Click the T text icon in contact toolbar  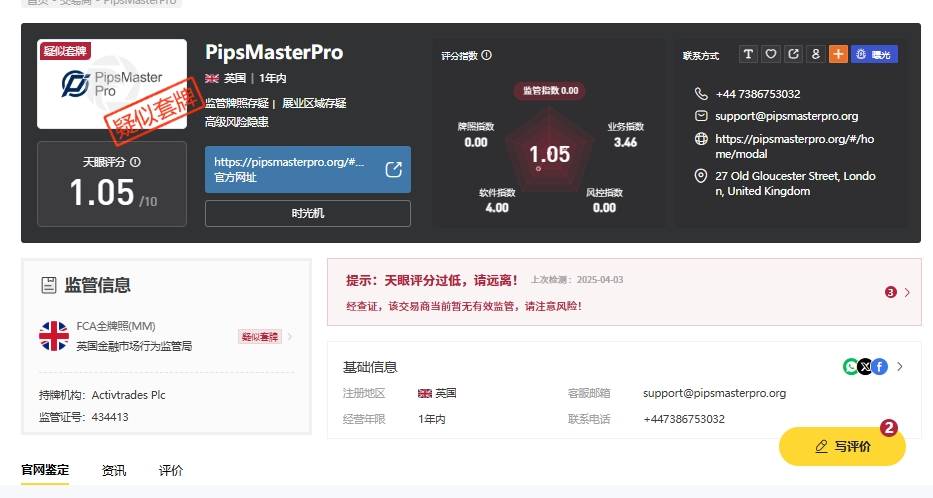pyautogui.click(x=748, y=54)
